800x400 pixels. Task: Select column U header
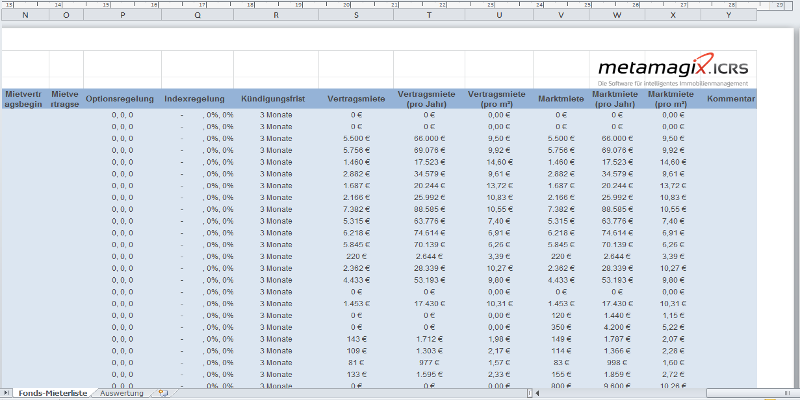coord(499,15)
